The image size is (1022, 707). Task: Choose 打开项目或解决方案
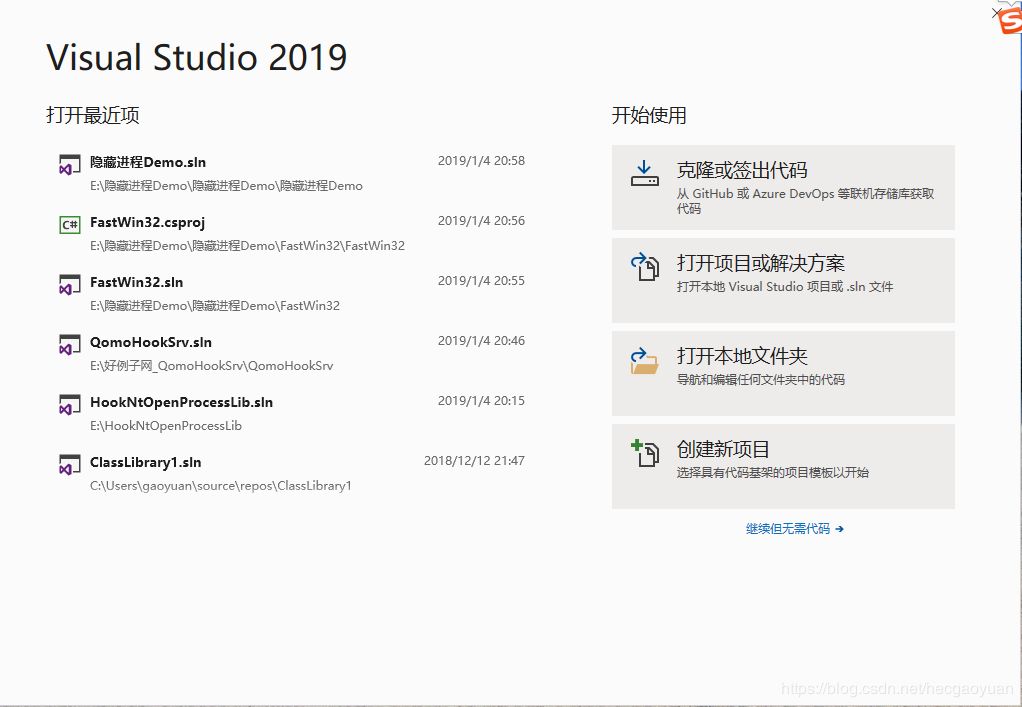pos(783,280)
